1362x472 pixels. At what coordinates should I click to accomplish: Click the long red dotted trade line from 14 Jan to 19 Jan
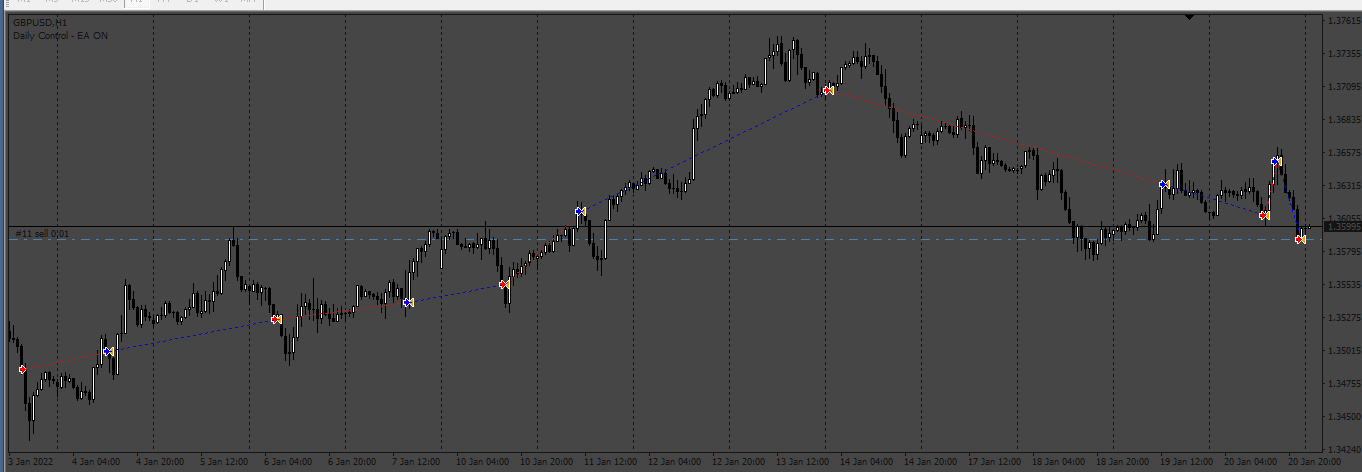(x=996, y=138)
